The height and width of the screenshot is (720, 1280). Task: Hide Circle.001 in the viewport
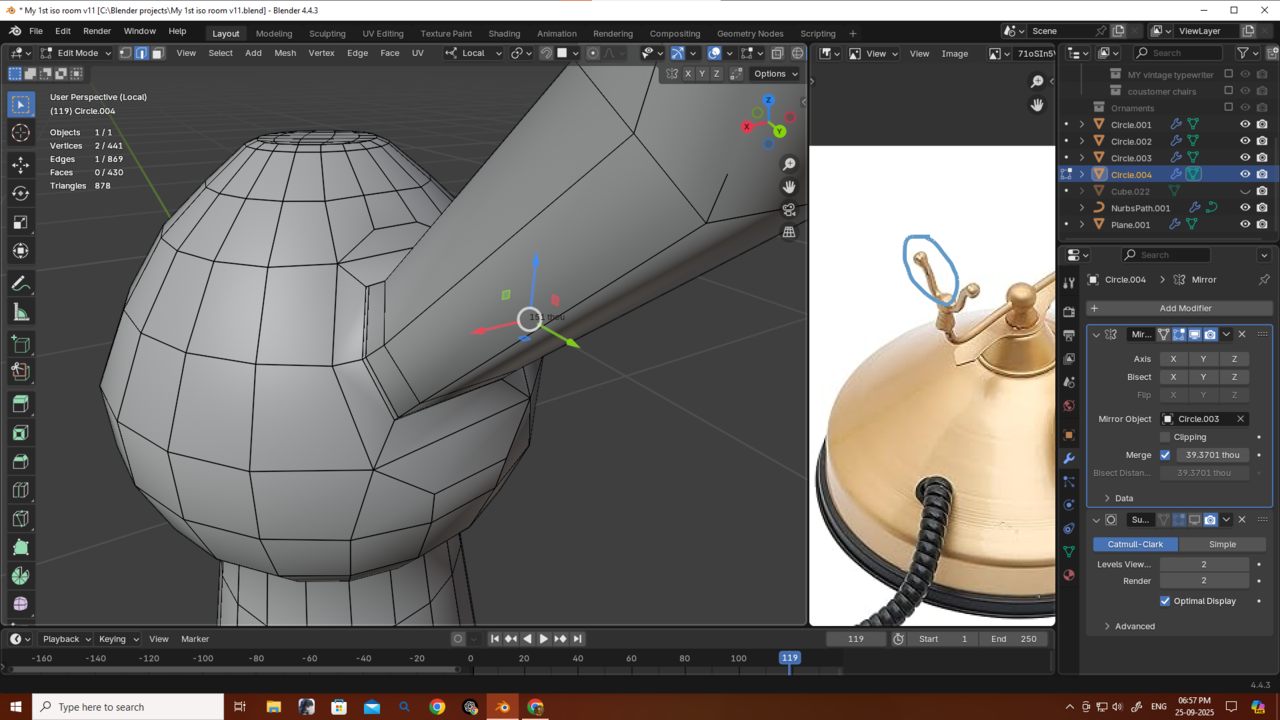click(x=1245, y=125)
